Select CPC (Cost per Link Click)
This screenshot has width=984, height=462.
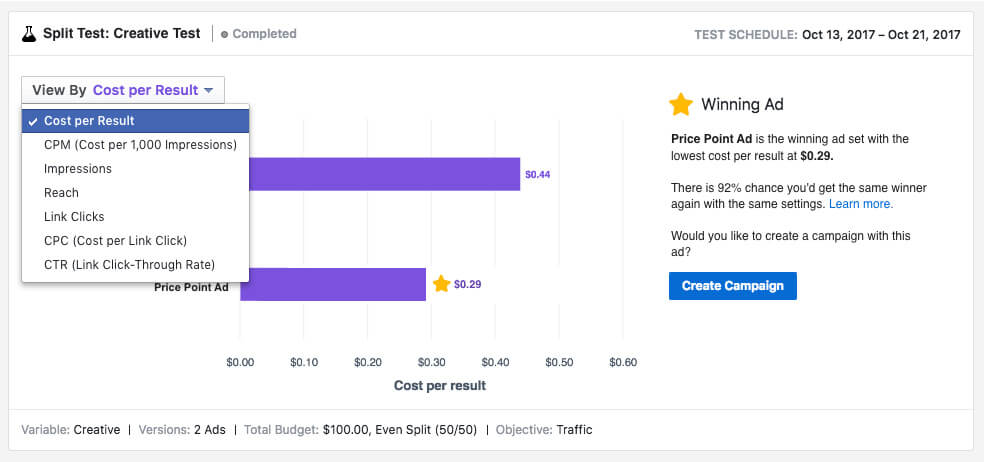pos(115,241)
